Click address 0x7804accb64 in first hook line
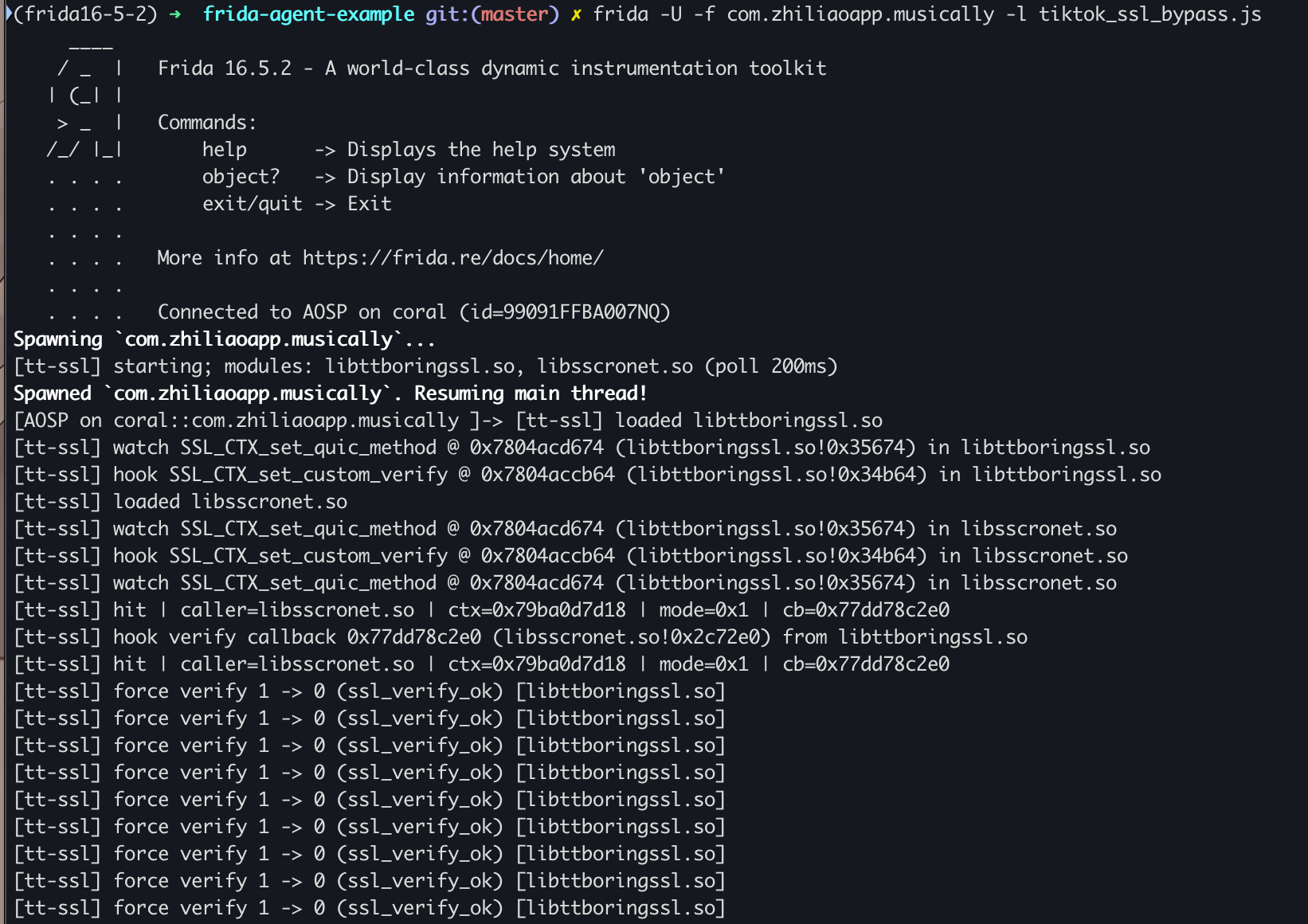 (x=548, y=475)
